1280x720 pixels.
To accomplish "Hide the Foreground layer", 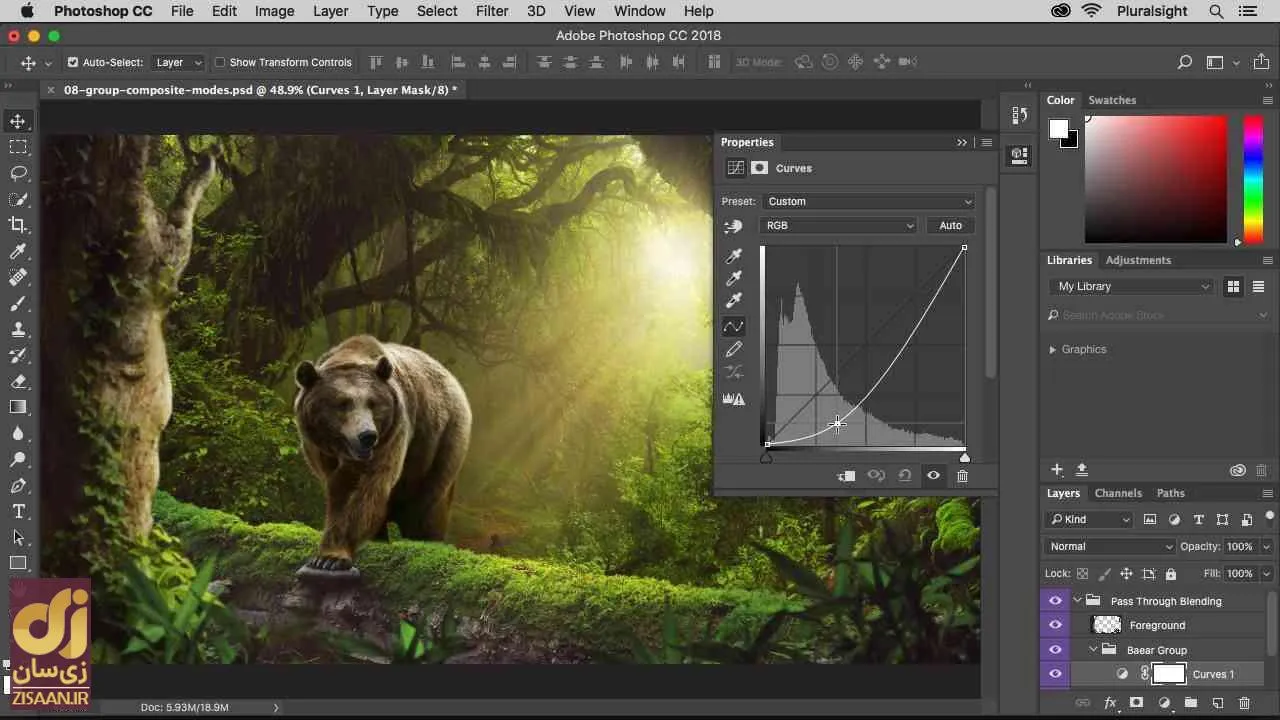I will [x=1055, y=625].
